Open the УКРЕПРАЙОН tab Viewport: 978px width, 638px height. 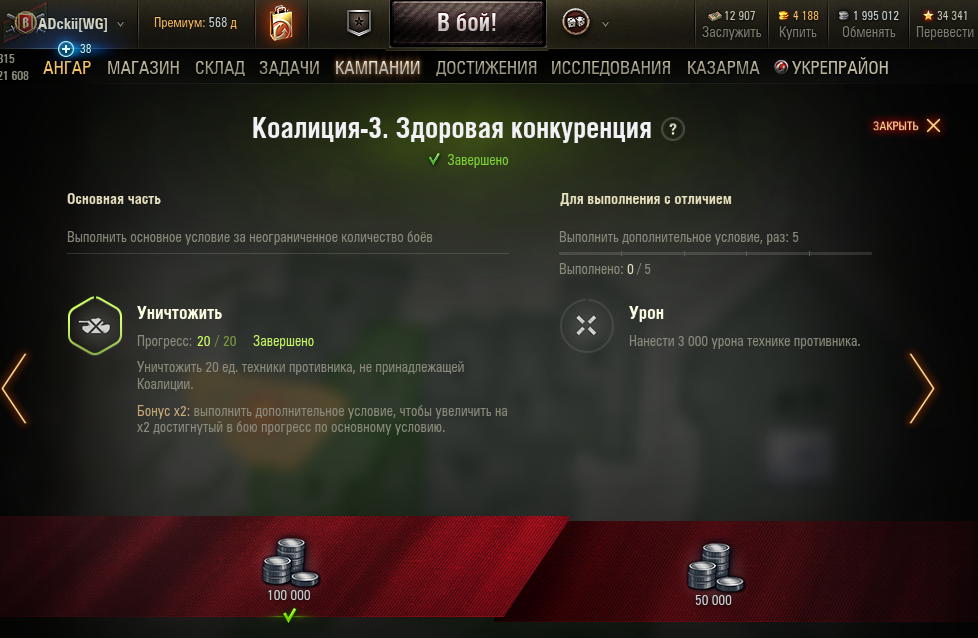[831, 67]
